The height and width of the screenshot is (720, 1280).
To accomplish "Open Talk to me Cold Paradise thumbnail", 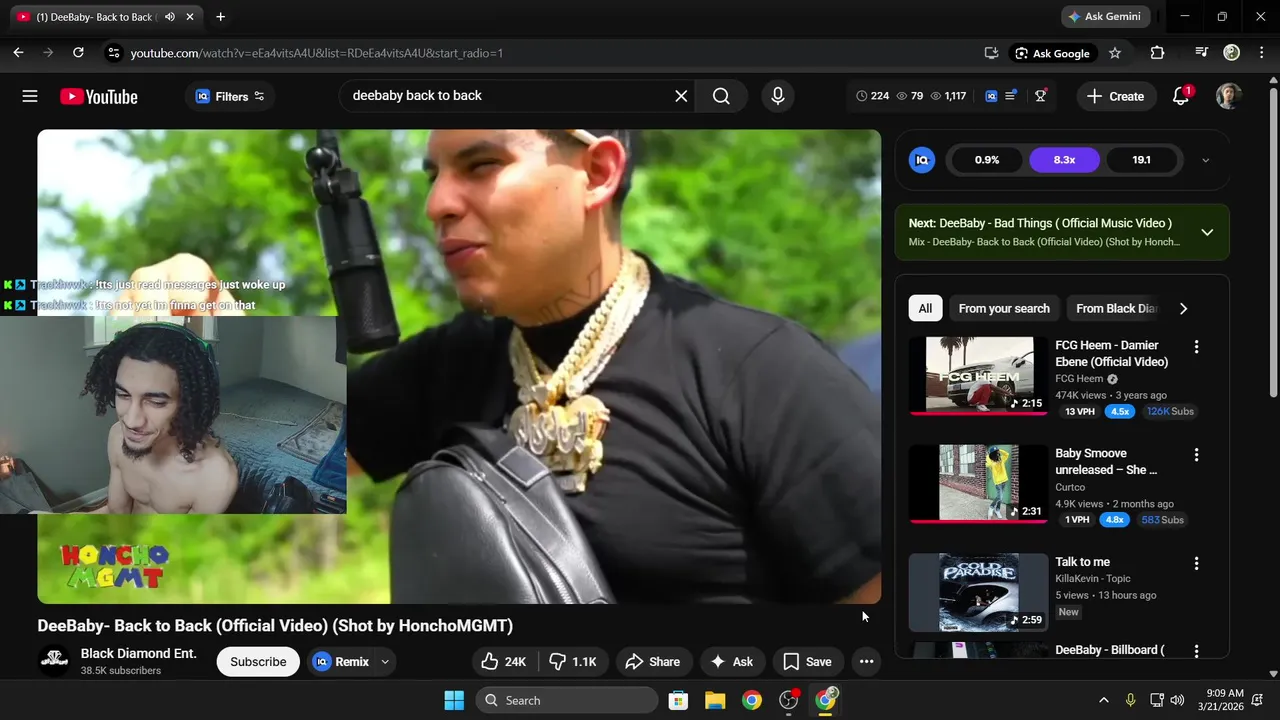I will coord(978,592).
